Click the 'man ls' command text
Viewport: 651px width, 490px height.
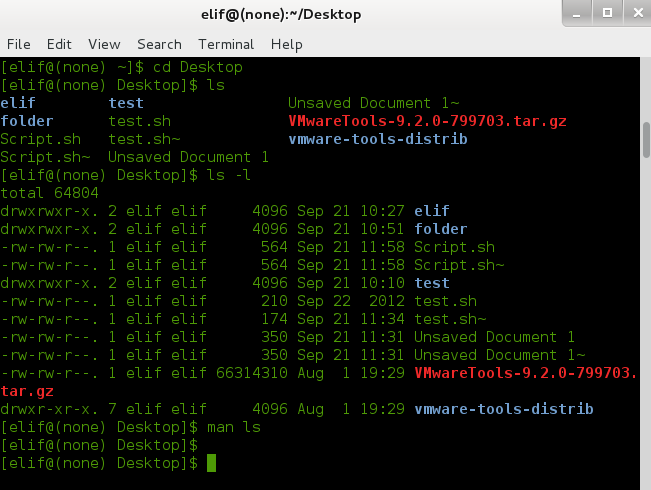pos(234,427)
